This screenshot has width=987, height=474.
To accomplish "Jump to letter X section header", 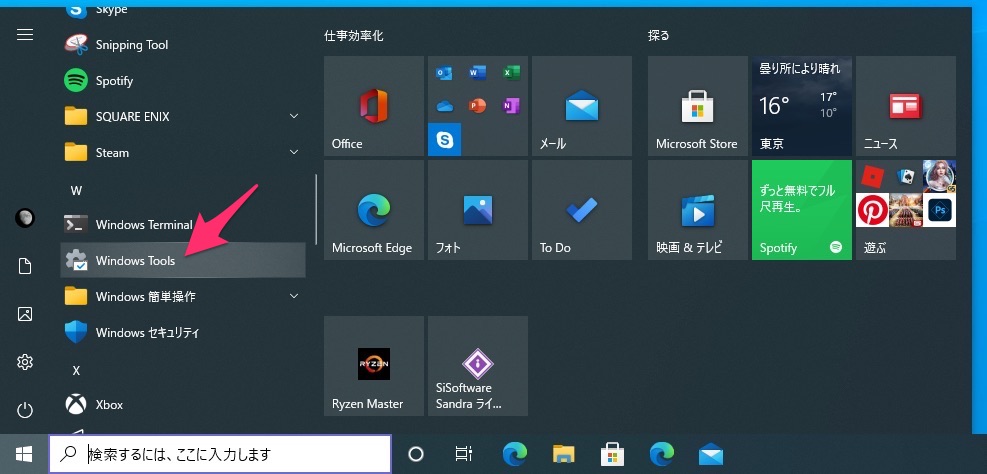I will (76, 371).
